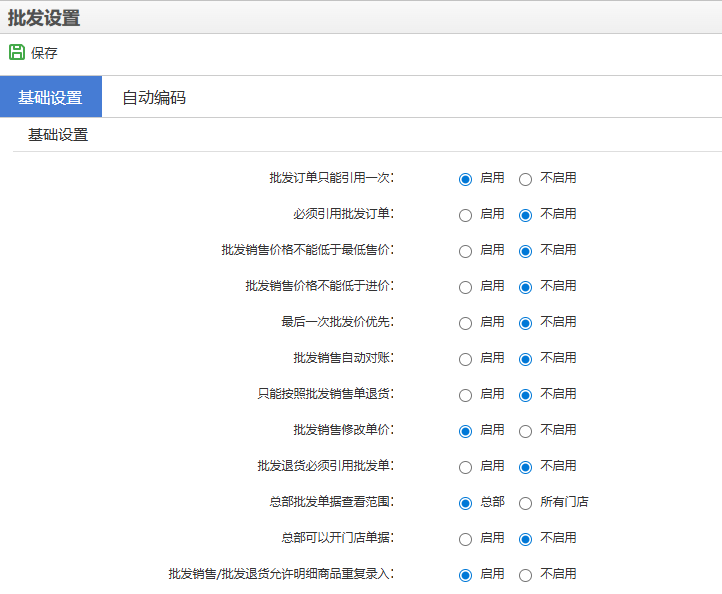Click the 基础设置 section header

(x=58, y=135)
